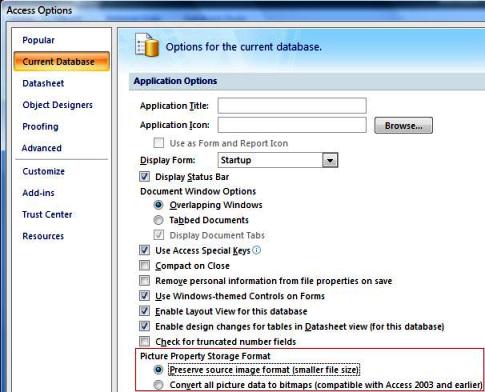Click Browse to pick an application icon

click(403, 125)
